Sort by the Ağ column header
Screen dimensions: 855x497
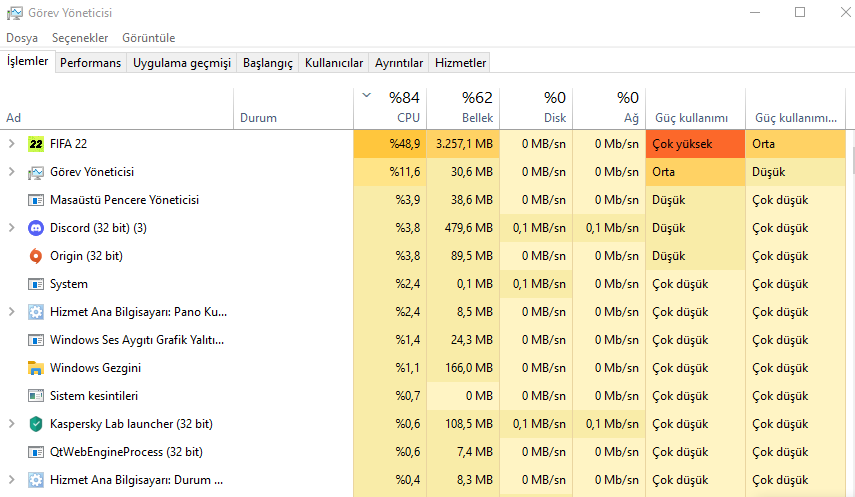click(x=609, y=109)
